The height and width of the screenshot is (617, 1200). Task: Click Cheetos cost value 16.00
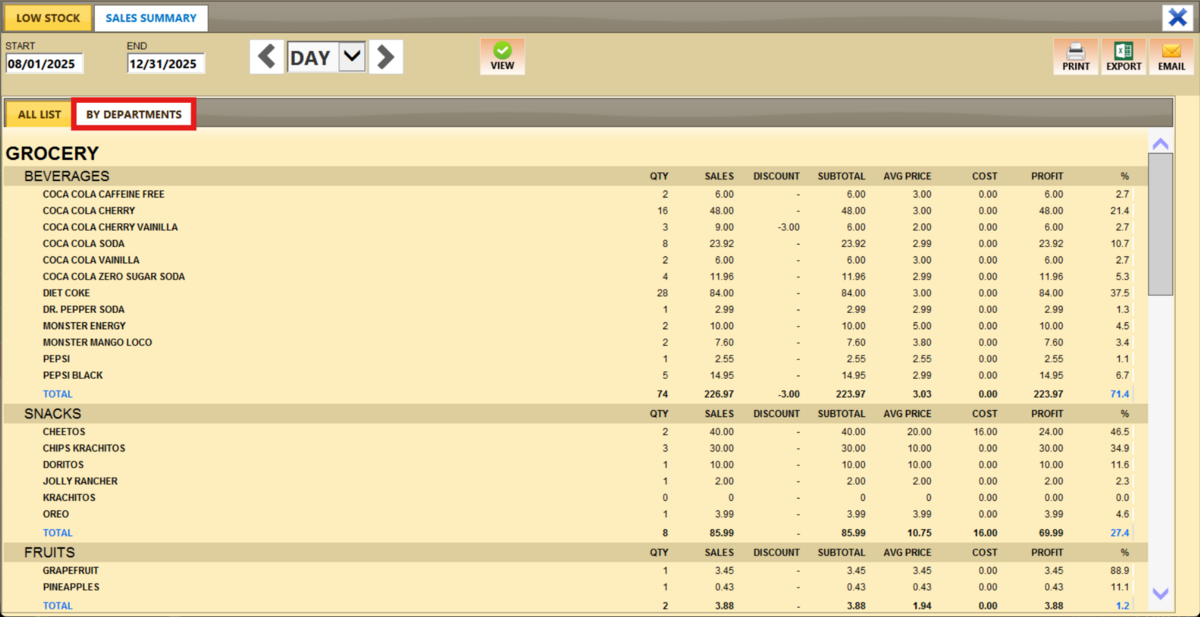click(x=985, y=432)
